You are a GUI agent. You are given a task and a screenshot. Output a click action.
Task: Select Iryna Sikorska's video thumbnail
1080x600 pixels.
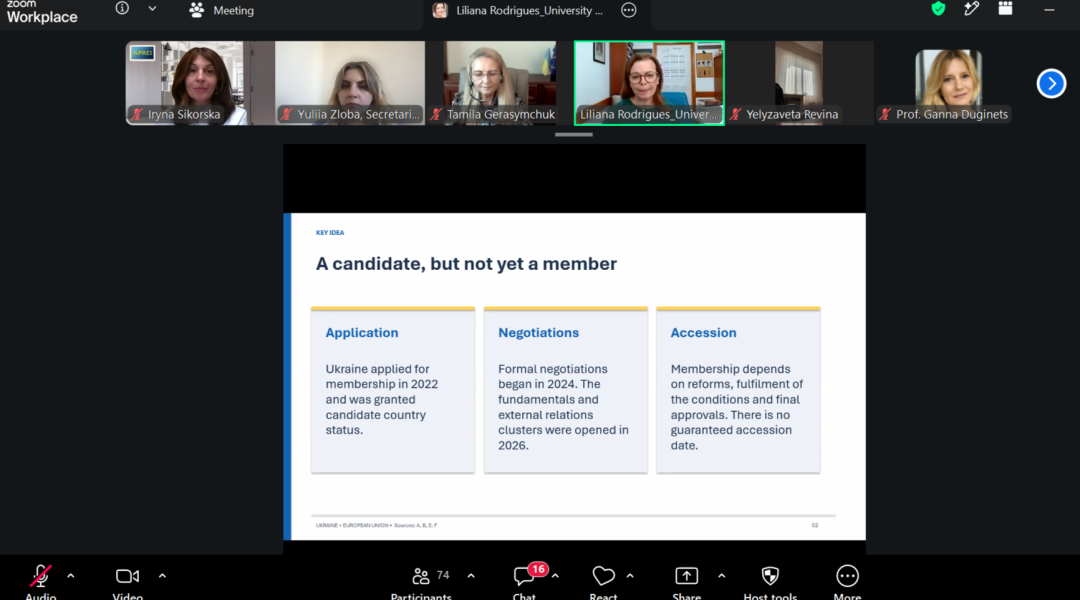click(200, 83)
